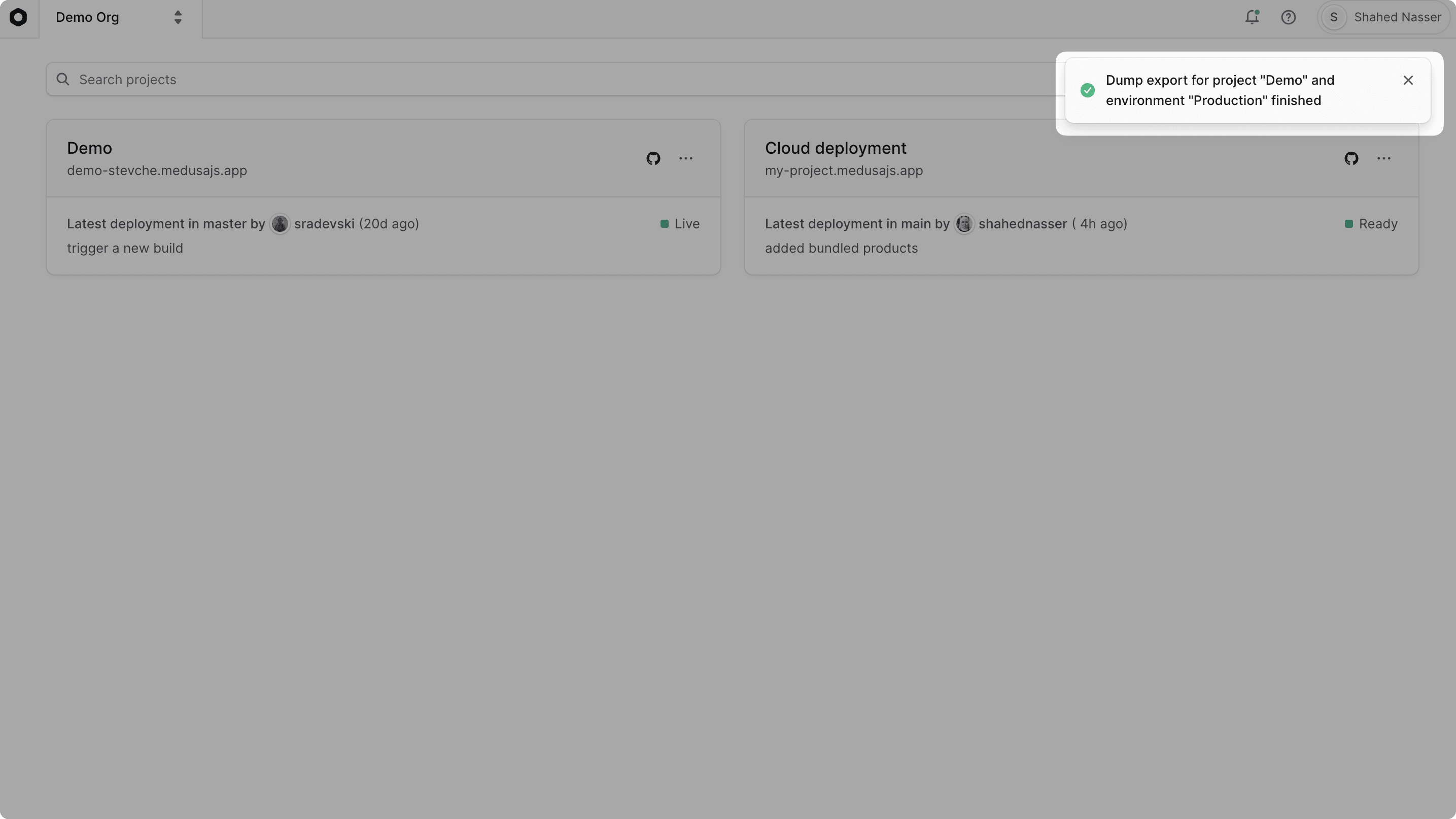Dismiss the dump export notification

point(1408,80)
